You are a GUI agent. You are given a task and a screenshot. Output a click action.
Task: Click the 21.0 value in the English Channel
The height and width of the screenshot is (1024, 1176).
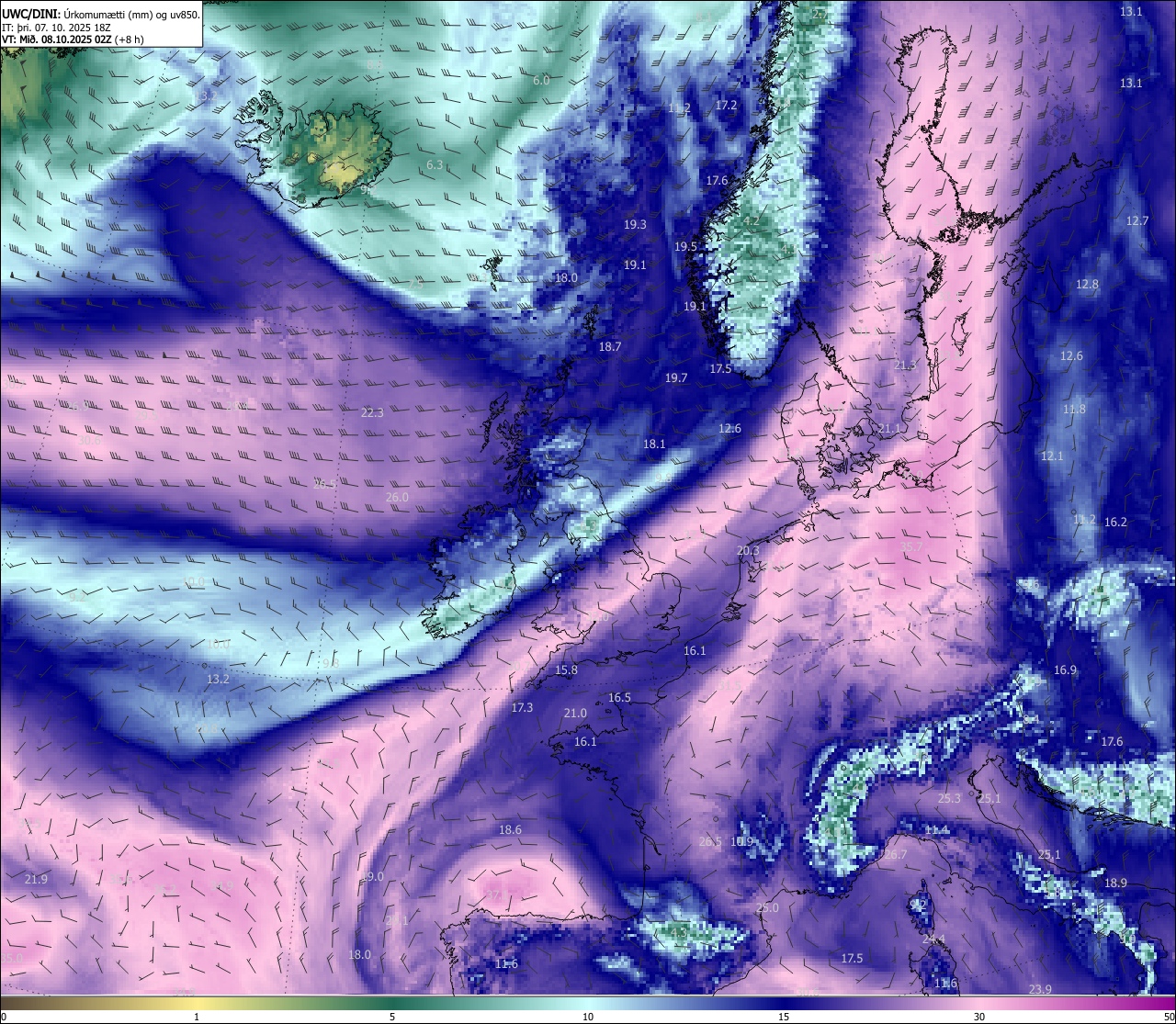[x=575, y=714]
